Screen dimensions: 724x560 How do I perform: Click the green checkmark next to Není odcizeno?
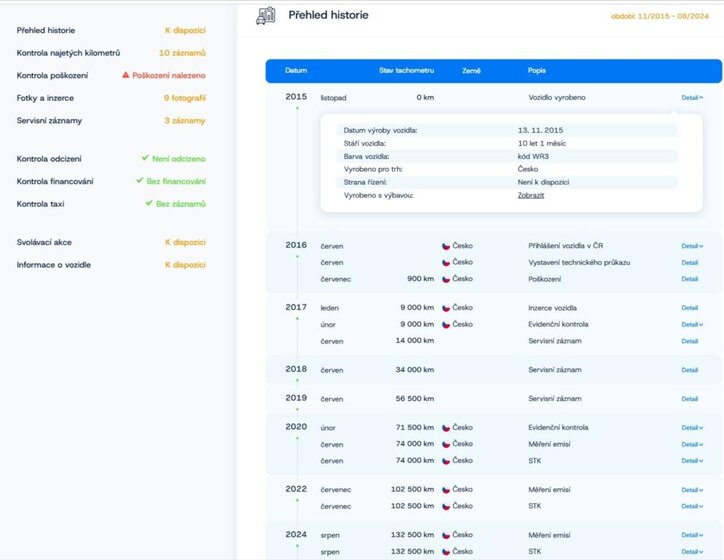coord(145,158)
